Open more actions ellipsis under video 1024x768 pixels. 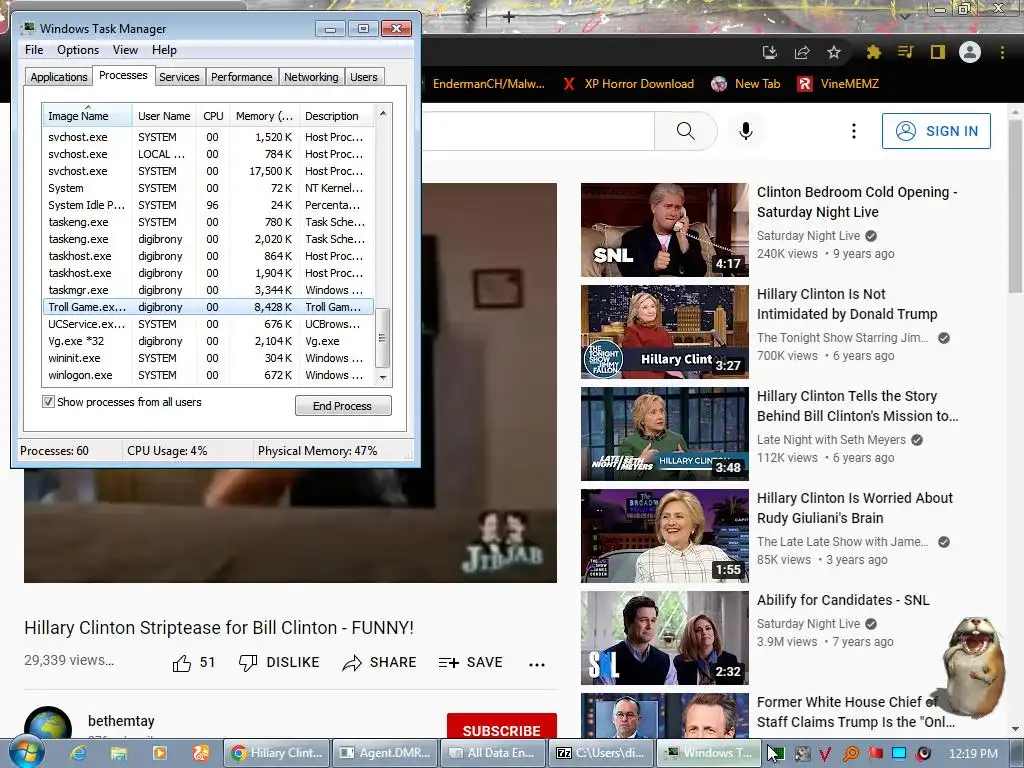(x=537, y=664)
